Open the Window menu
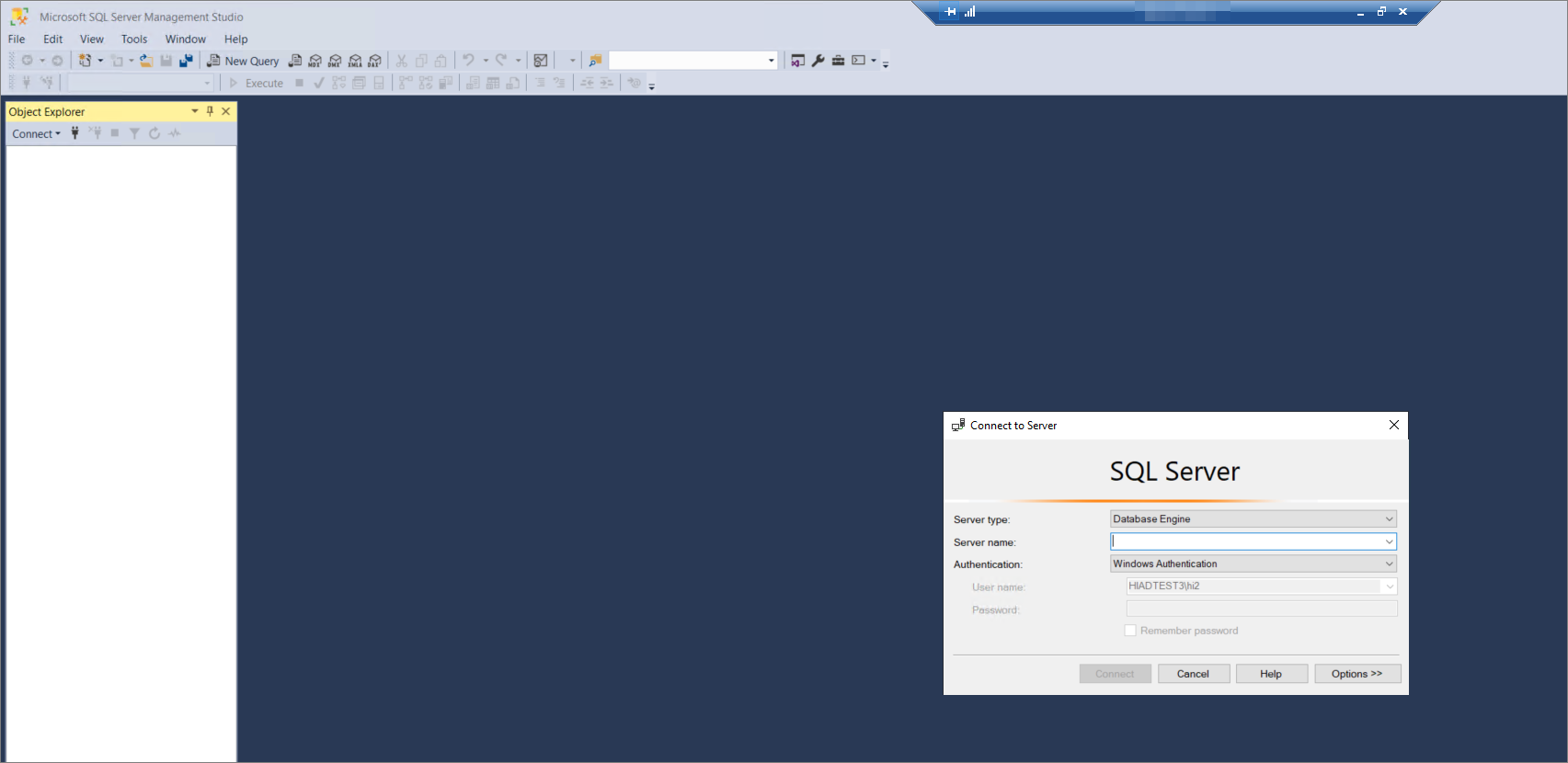Screen dimensions: 1568x763 [x=186, y=39]
